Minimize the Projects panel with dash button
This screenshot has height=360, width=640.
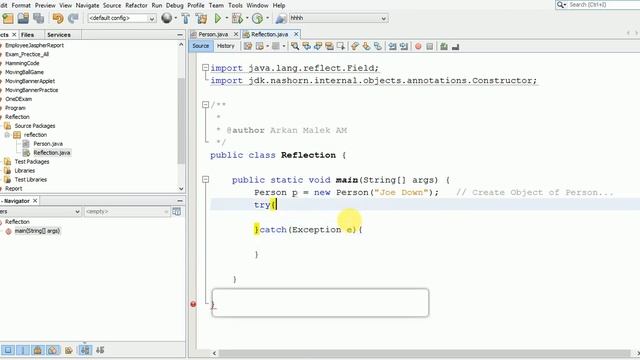(x=180, y=35)
